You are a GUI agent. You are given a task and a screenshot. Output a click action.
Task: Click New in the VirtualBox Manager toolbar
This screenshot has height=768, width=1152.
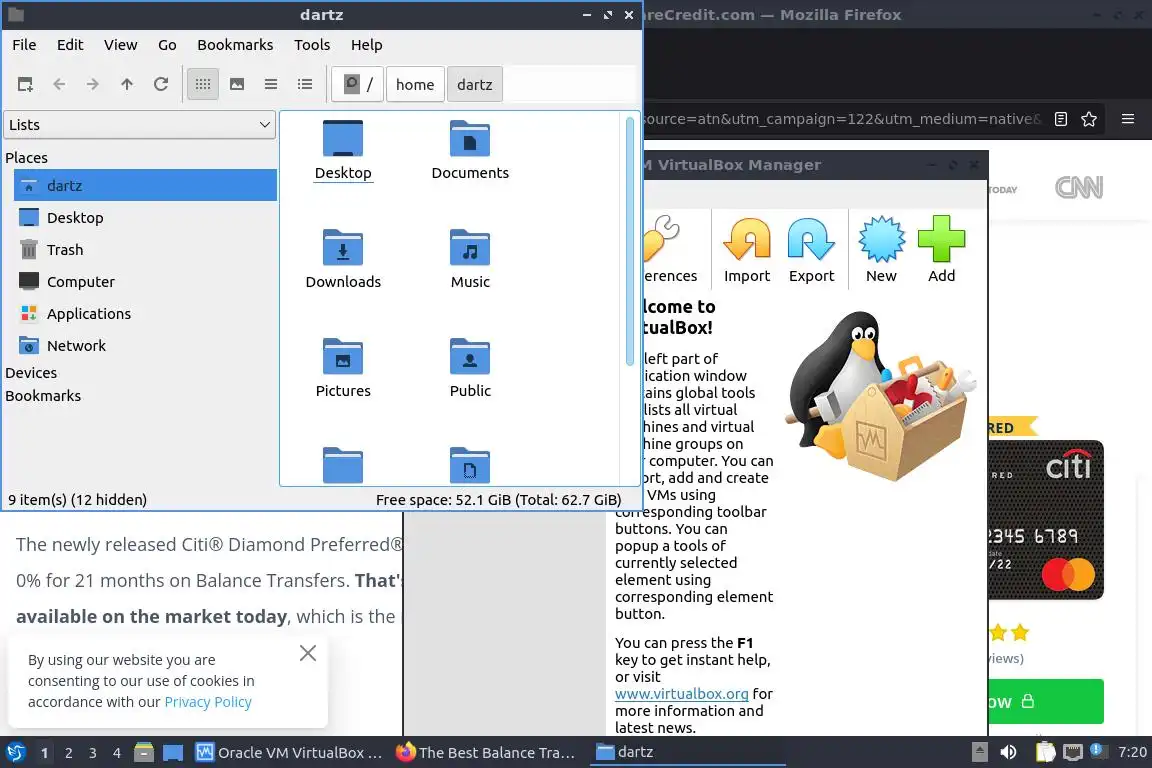coord(881,250)
